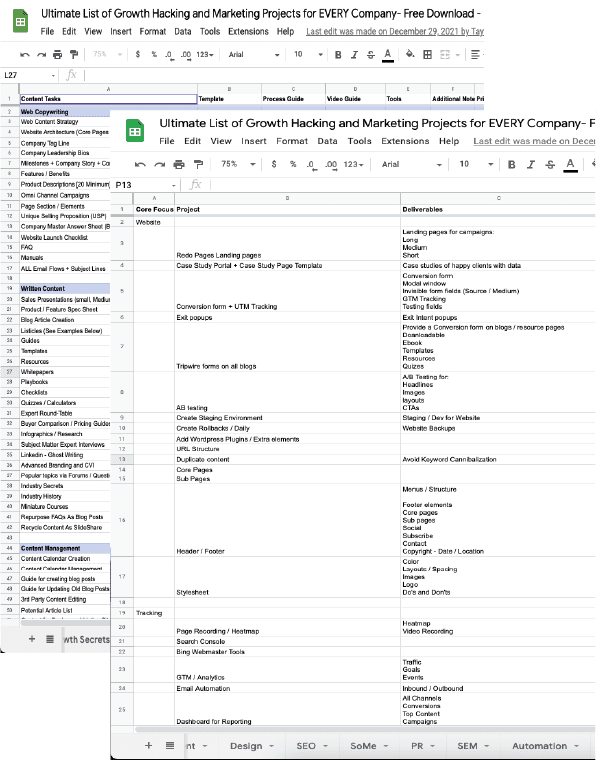
Task: Click formula bar in front window
Action: tap(402, 185)
